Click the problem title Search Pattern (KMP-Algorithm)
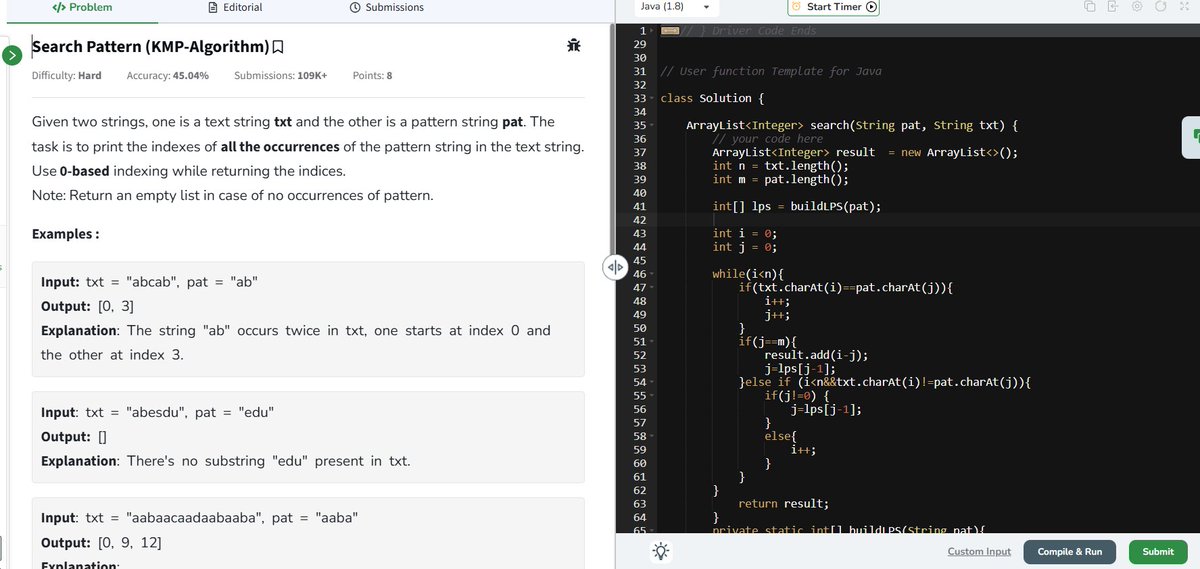The width and height of the screenshot is (1200, 569). click(x=151, y=47)
